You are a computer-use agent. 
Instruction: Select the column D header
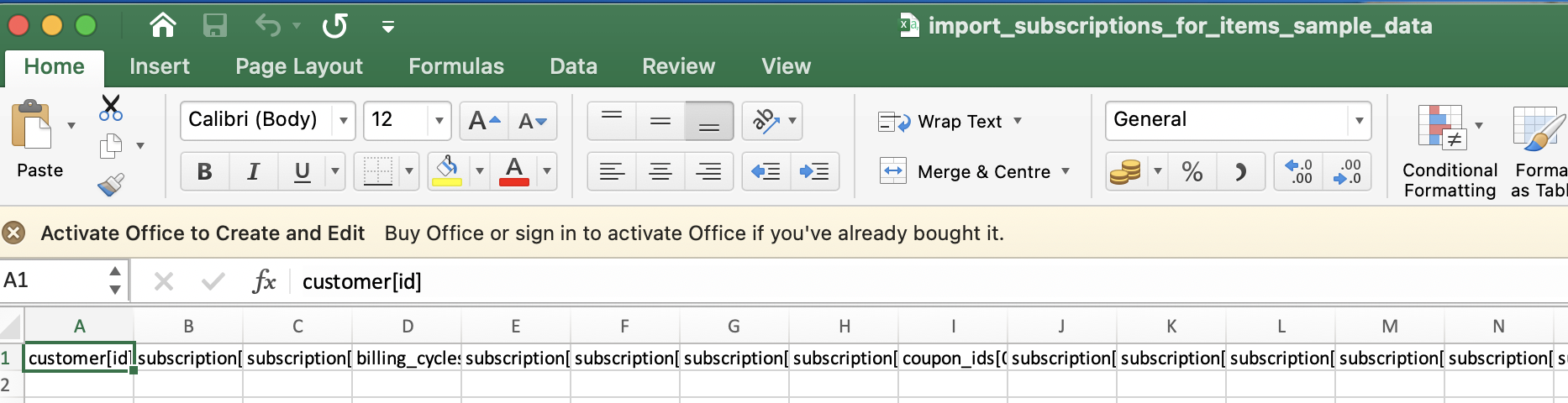407,327
